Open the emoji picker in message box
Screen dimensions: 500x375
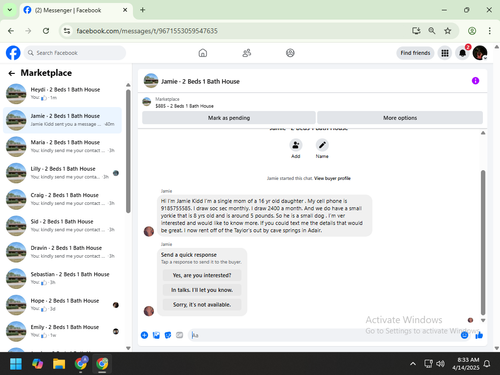tap(464, 335)
